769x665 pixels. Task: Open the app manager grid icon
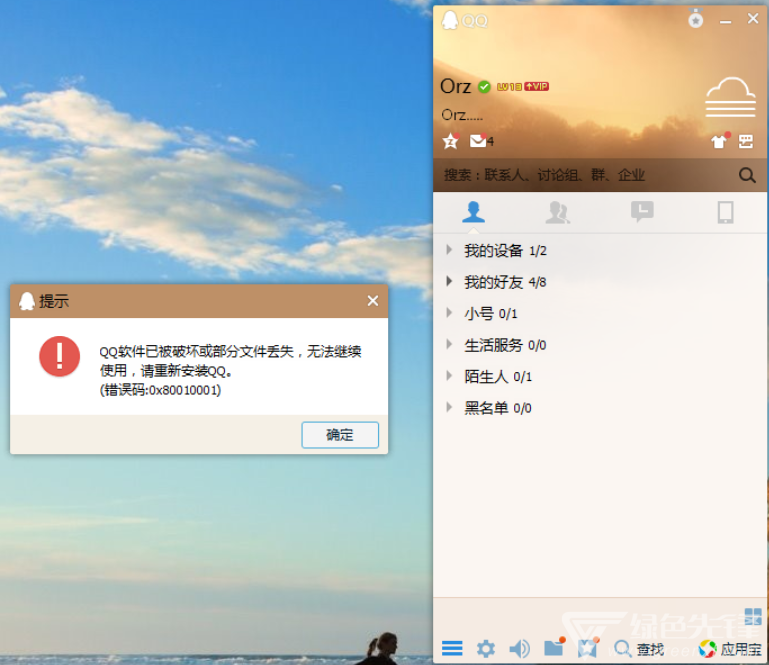click(753, 616)
